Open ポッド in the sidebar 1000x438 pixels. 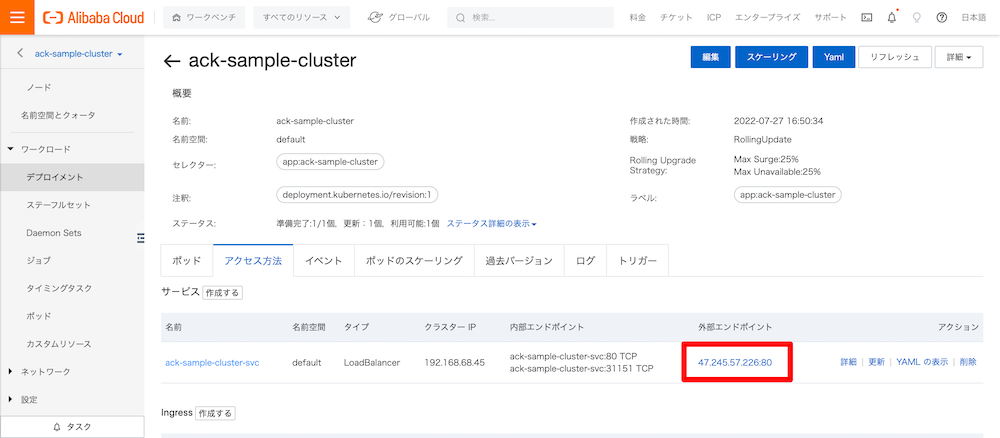click(38, 316)
